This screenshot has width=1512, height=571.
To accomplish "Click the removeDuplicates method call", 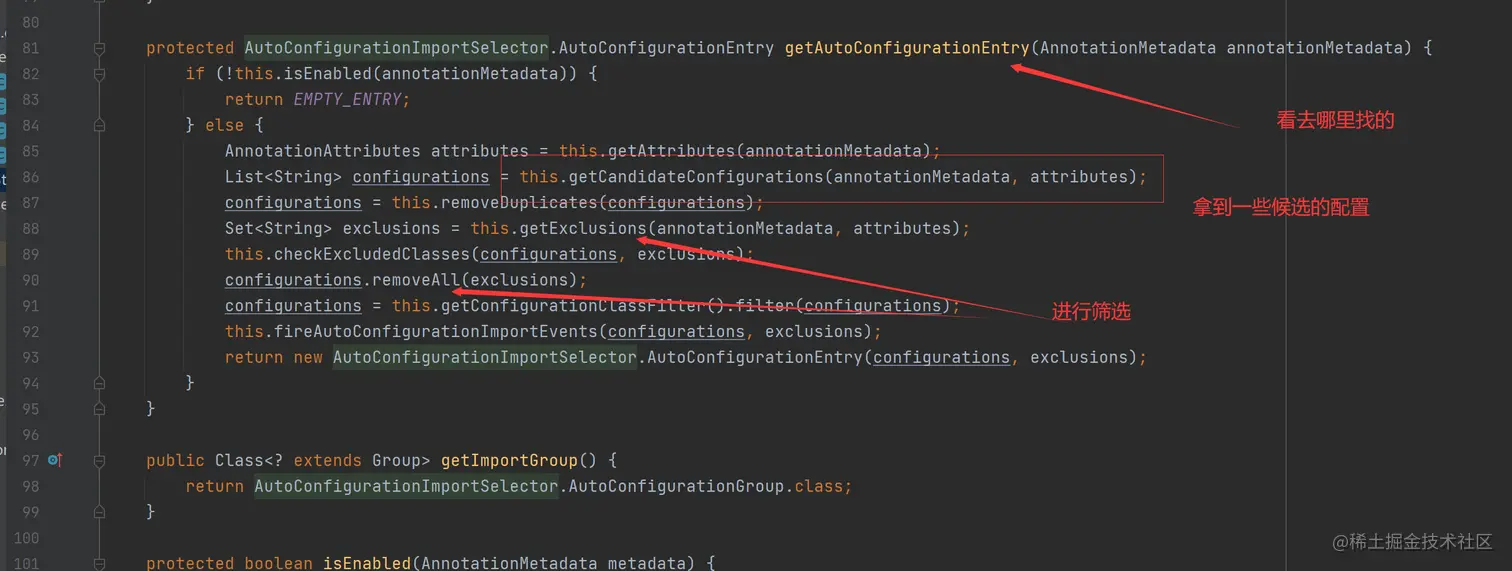I will 520,203.
